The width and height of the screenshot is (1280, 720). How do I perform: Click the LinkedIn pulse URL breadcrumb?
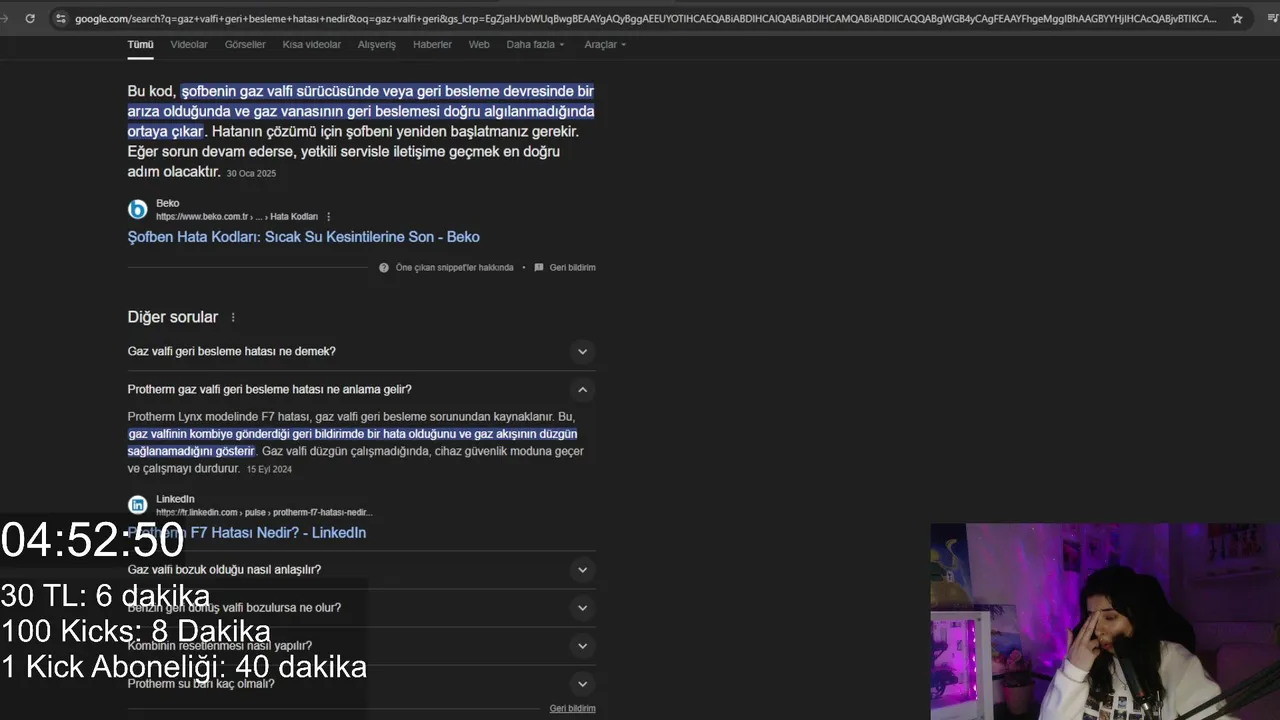pos(264,513)
